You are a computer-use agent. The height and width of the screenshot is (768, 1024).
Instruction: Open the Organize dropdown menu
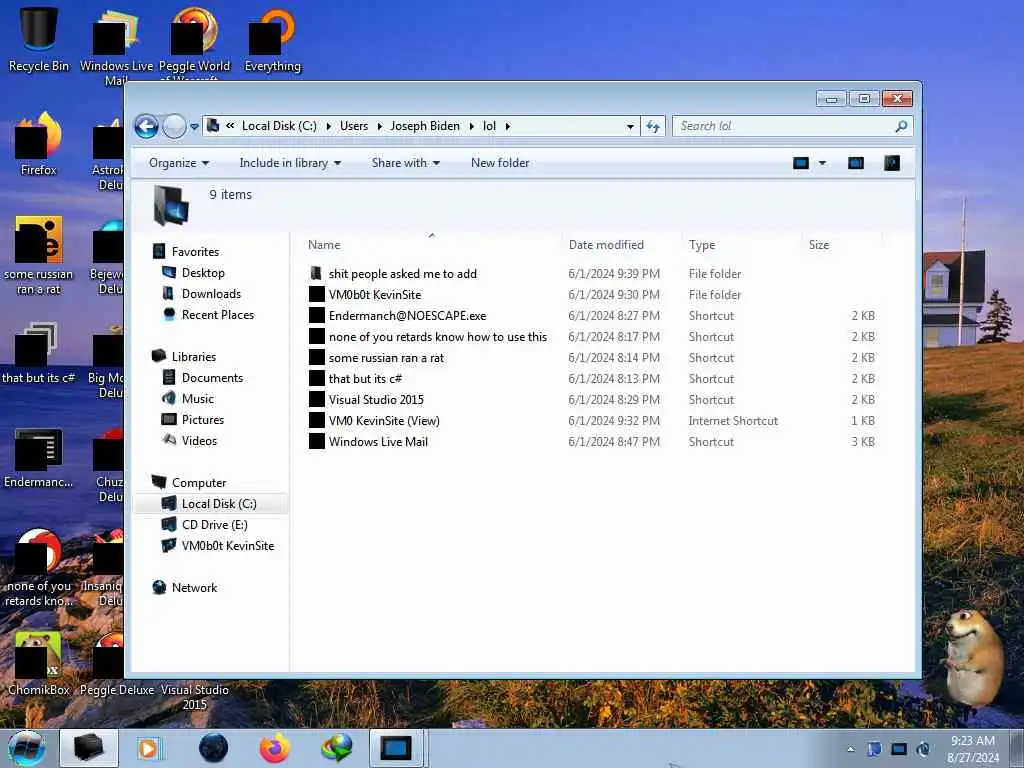pyautogui.click(x=179, y=163)
